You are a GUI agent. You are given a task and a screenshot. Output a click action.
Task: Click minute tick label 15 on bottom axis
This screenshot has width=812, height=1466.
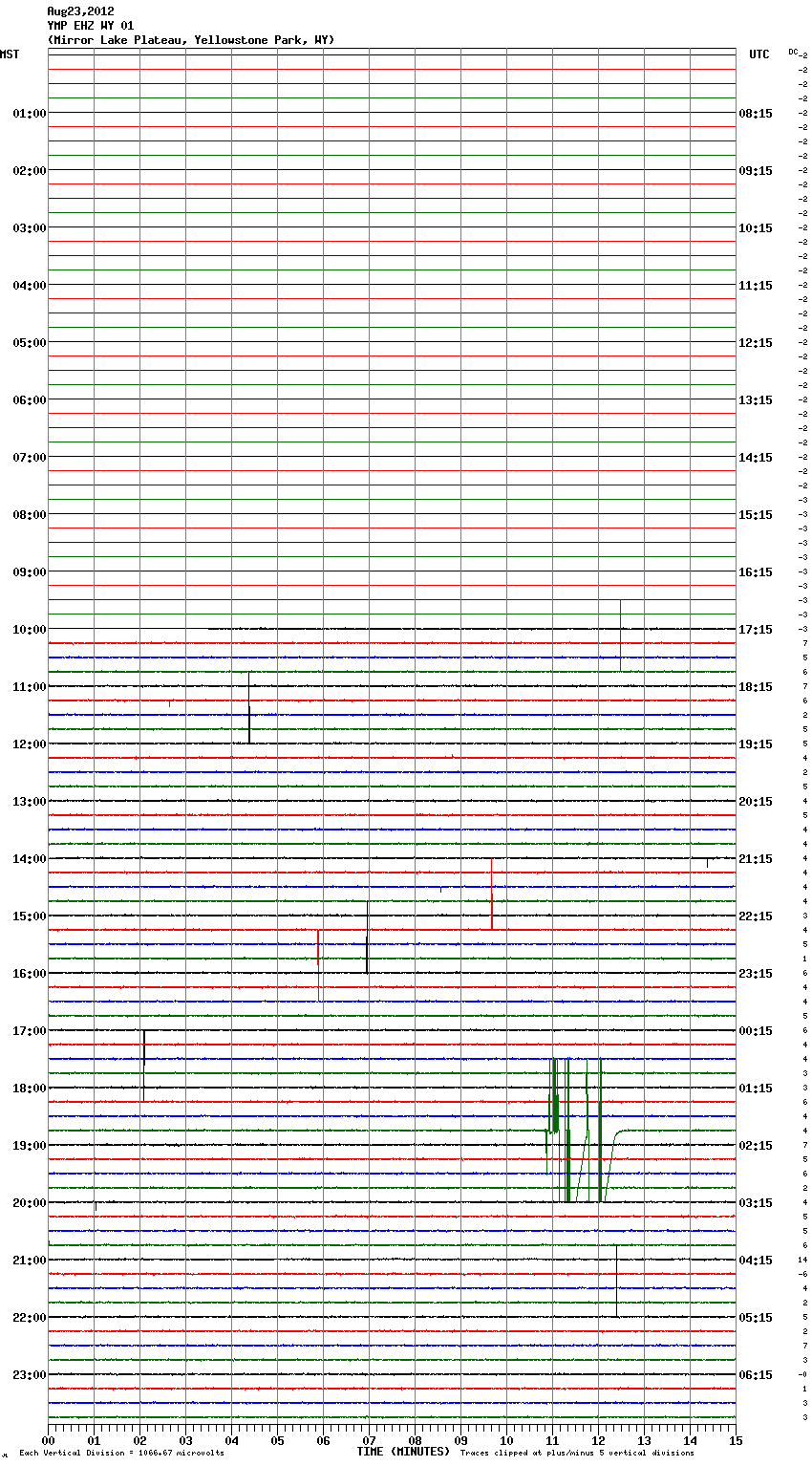(735, 1440)
